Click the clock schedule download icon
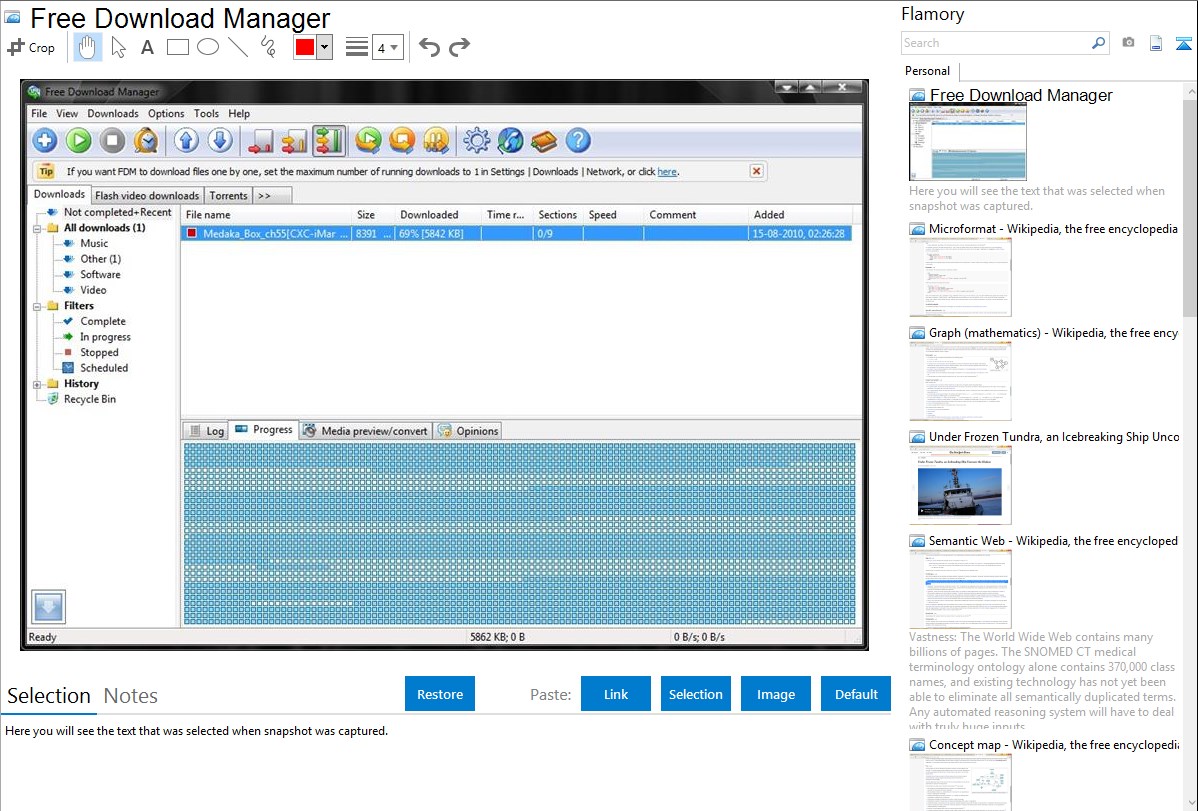Viewport: 1198px width, 811px height. (146, 141)
